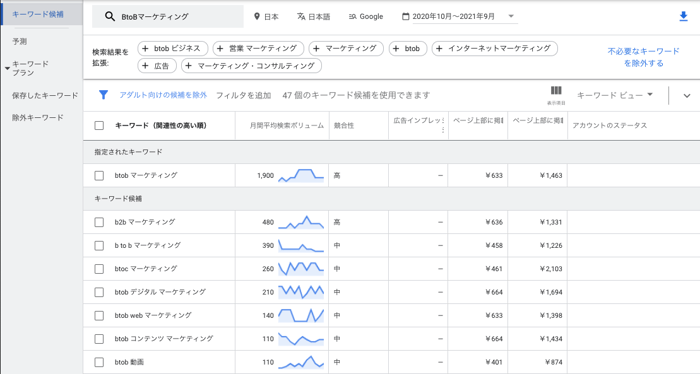Open 除外キーワード in the sidebar
Image resolution: width=700 pixels, height=374 pixels.
pyautogui.click(x=38, y=118)
